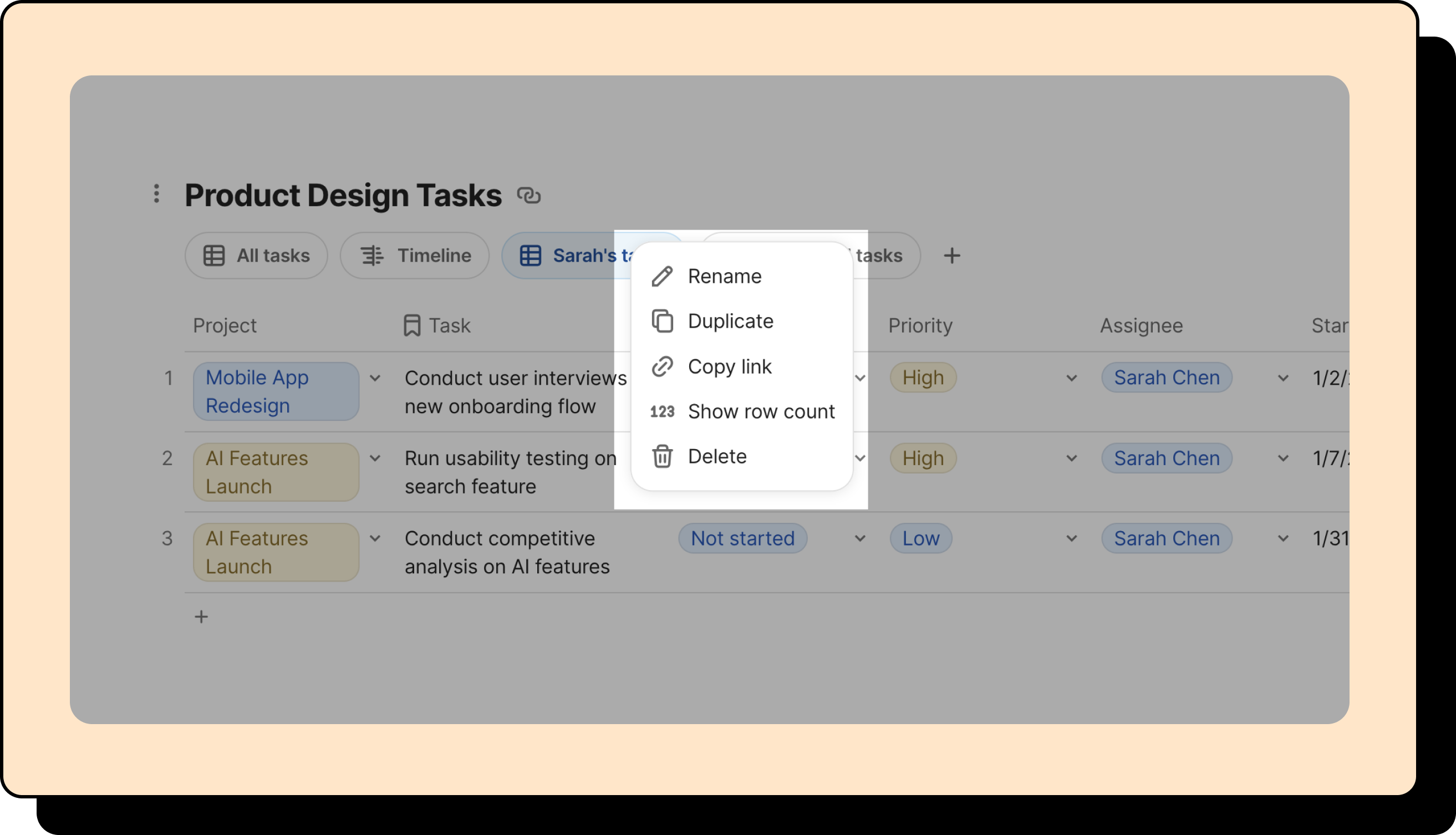Click the Assignee column header

point(1141,326)
